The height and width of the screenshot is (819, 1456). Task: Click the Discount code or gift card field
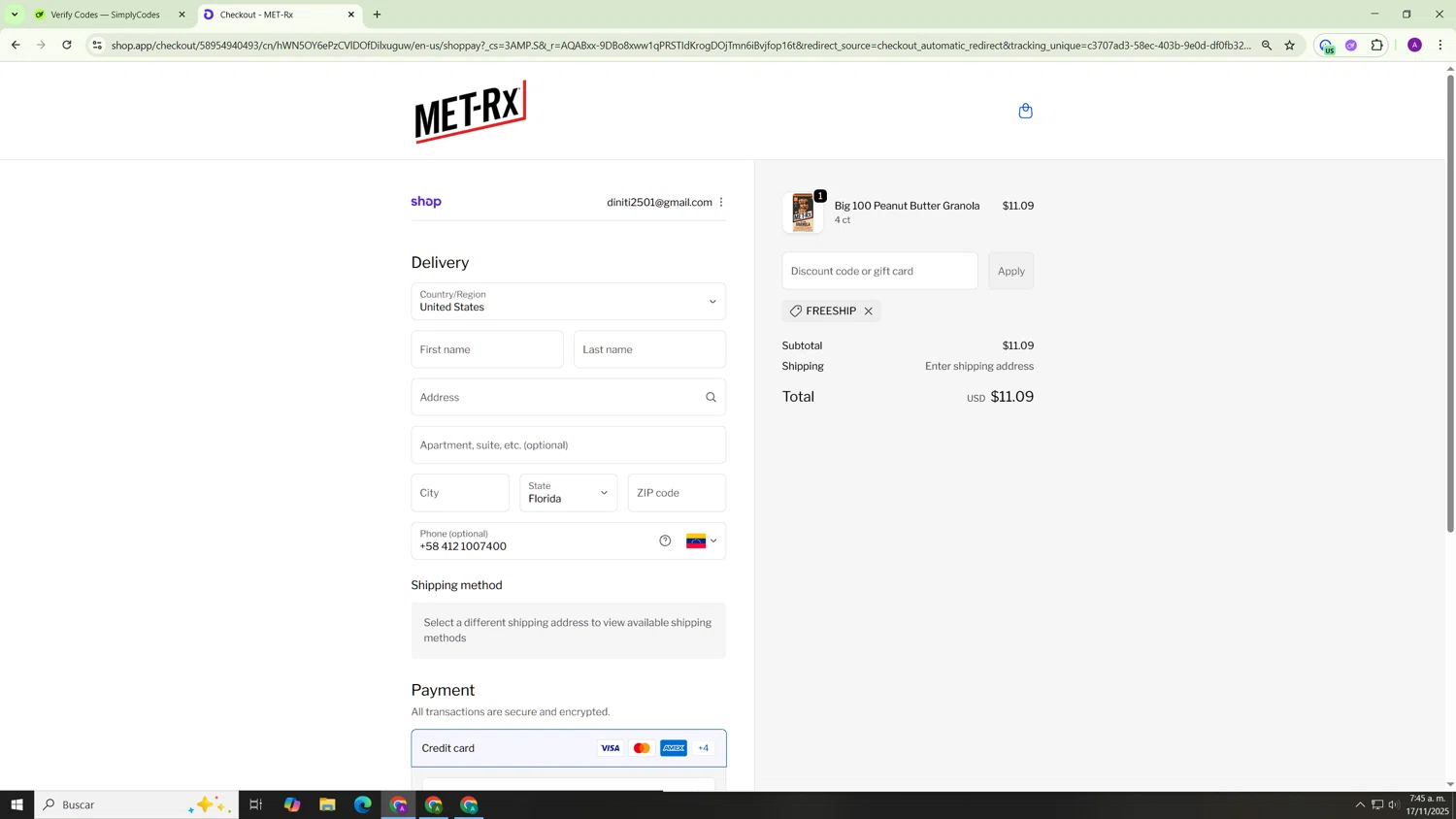[x=880, y=271]
